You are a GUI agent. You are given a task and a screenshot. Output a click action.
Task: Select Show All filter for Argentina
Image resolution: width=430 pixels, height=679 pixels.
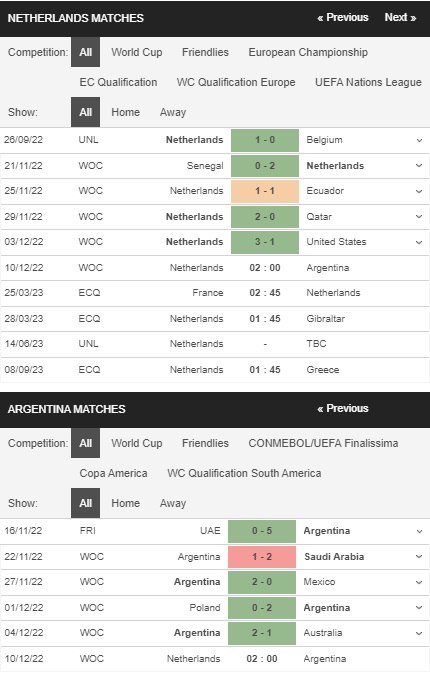click(x=85, y=503)
